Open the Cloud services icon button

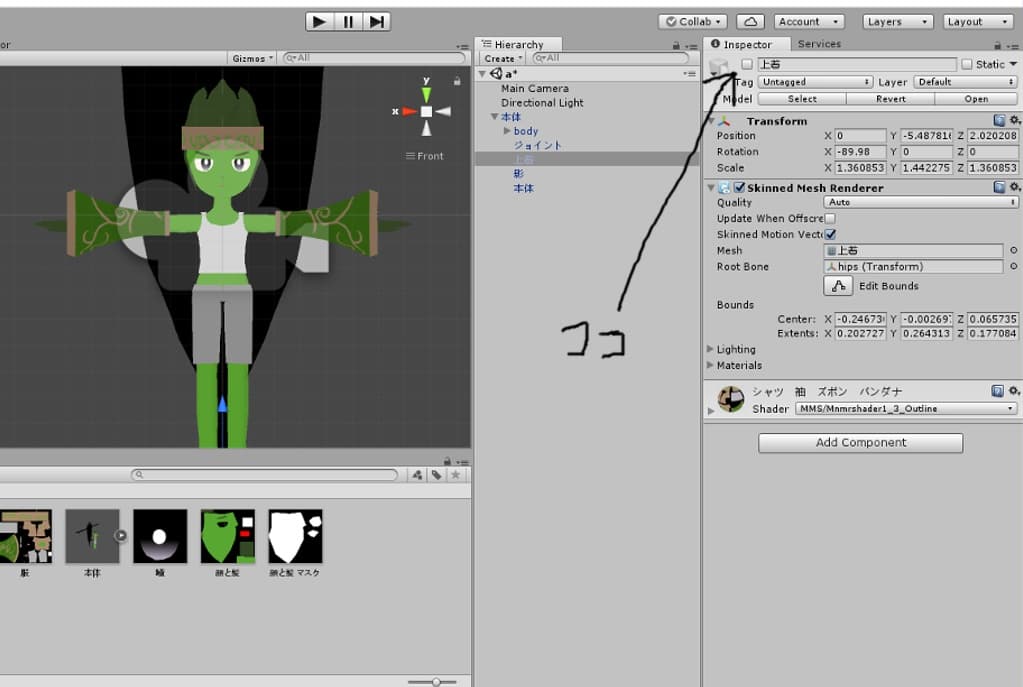(750, 21)
